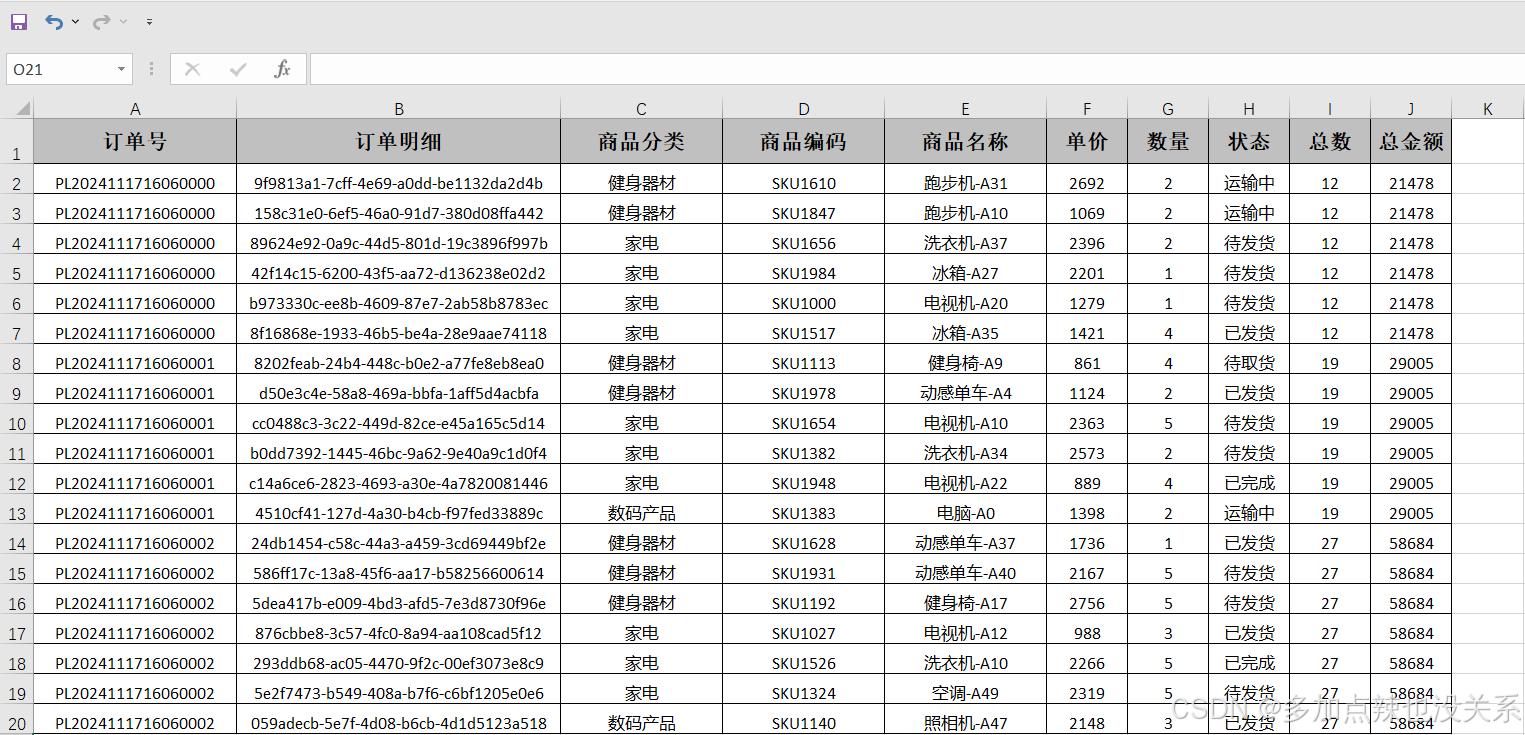This screenshot has width=1525, height=735.
Task: Select column J header
Action: click(1411, 108)
